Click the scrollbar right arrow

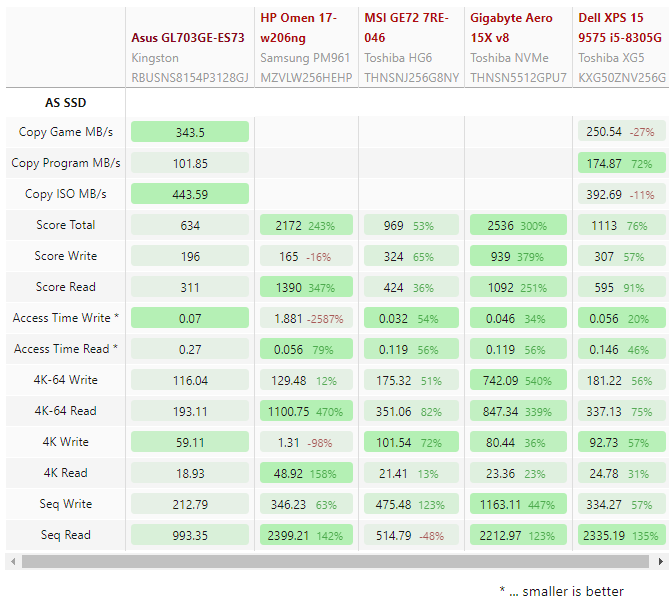coord(661,561)
